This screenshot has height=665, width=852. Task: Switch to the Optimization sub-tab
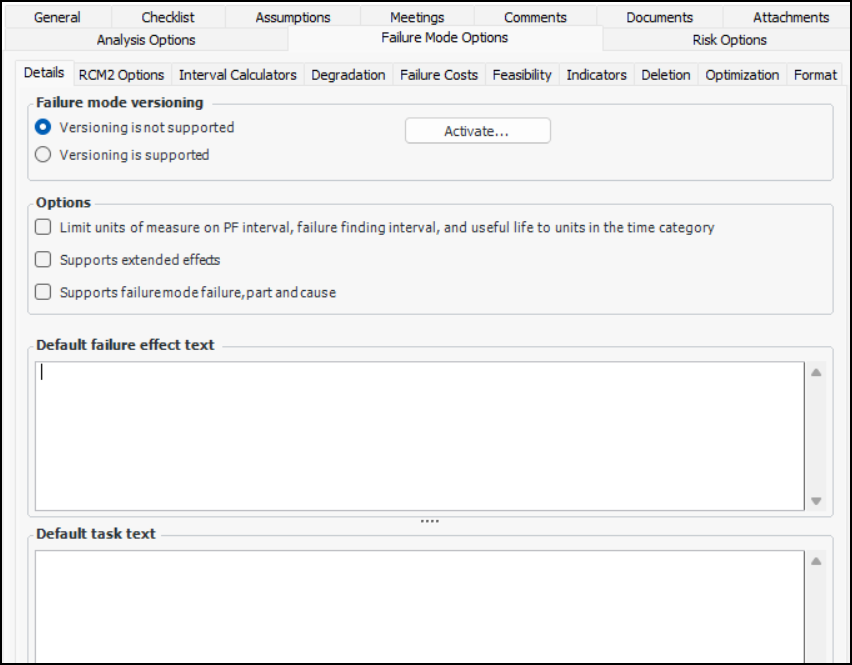(742, 74)
